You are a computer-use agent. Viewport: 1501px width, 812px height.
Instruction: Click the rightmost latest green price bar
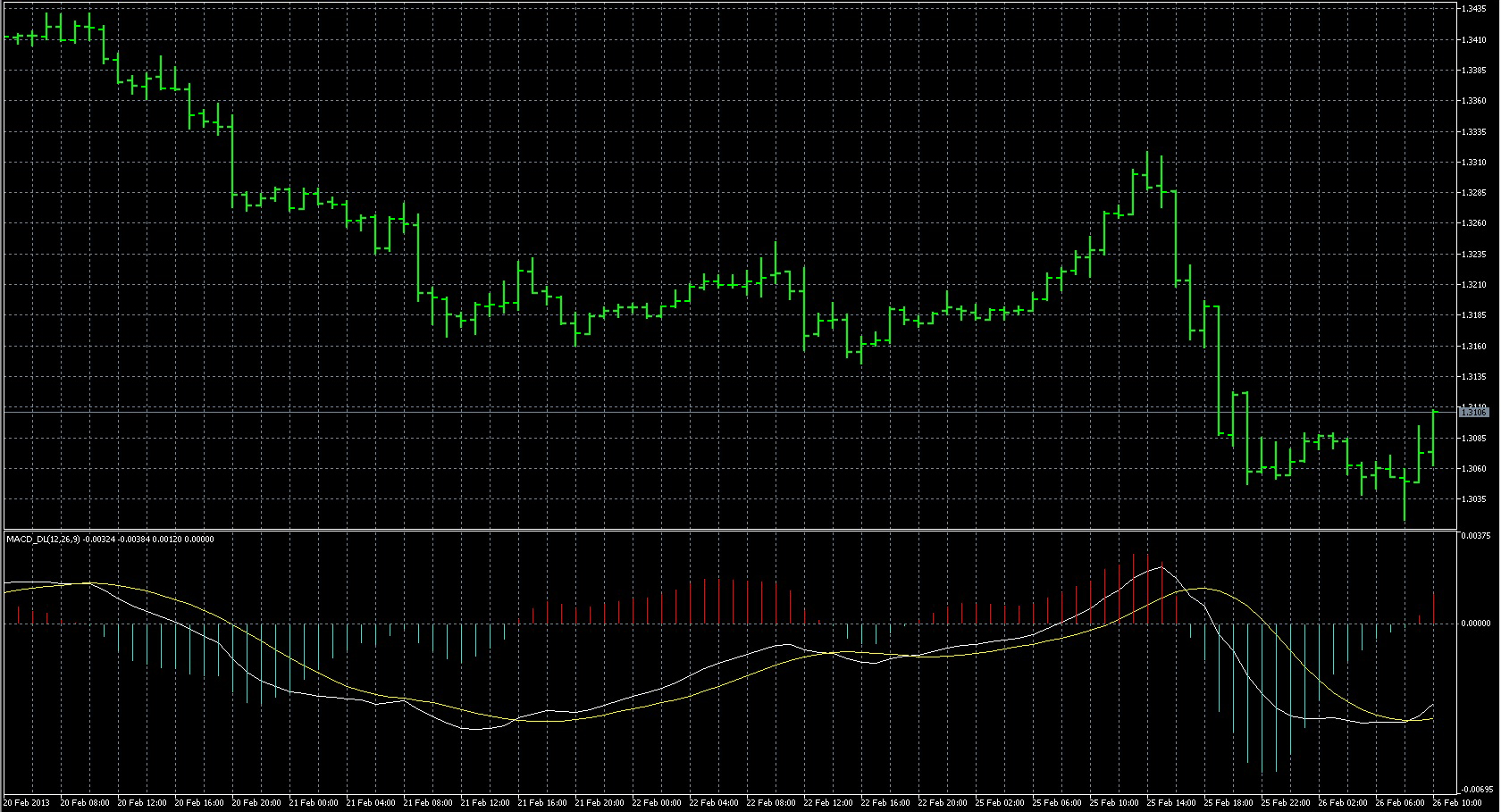[x=1433, y=438]
